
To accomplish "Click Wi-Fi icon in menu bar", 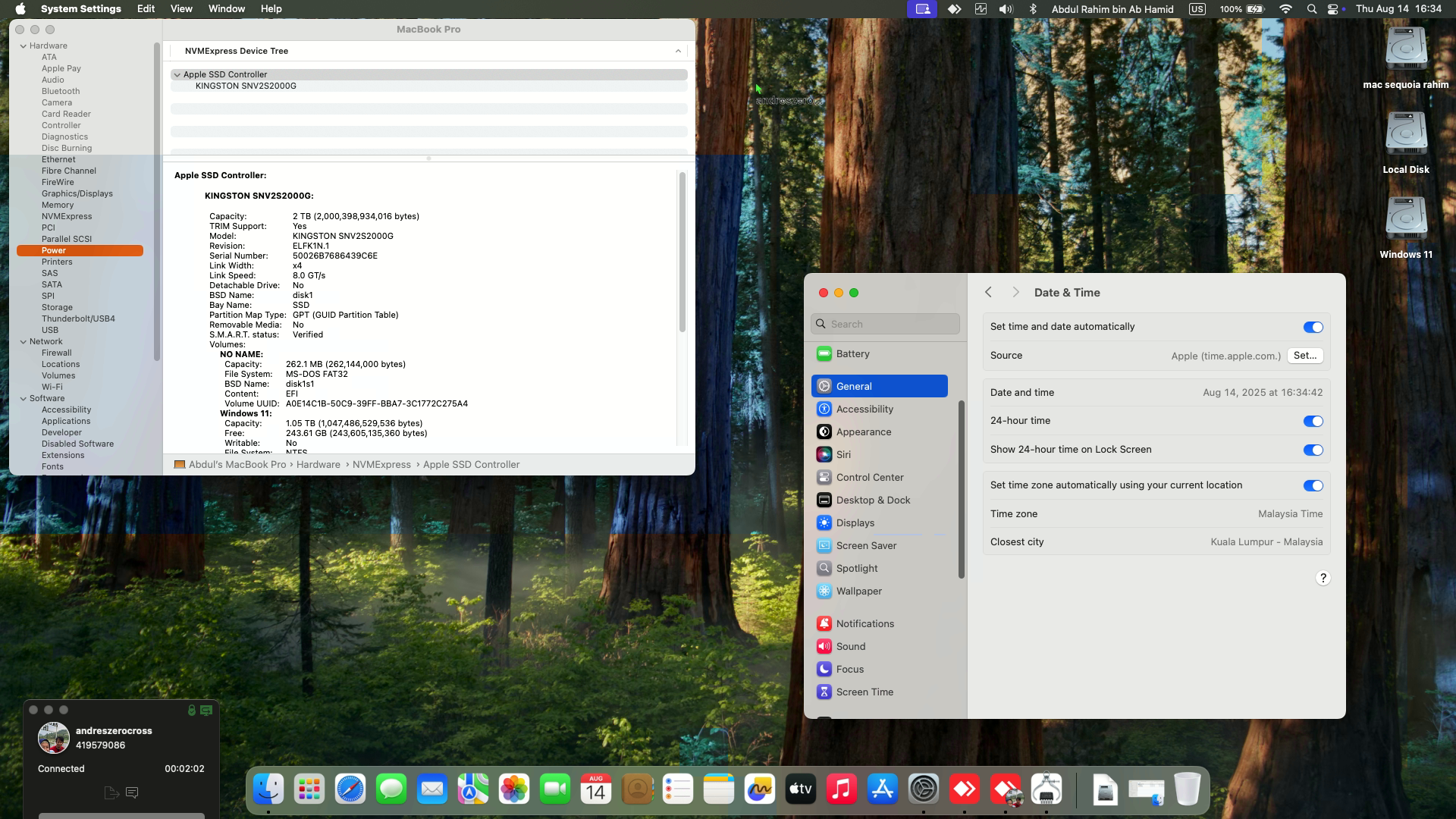I will [1285, 9].
